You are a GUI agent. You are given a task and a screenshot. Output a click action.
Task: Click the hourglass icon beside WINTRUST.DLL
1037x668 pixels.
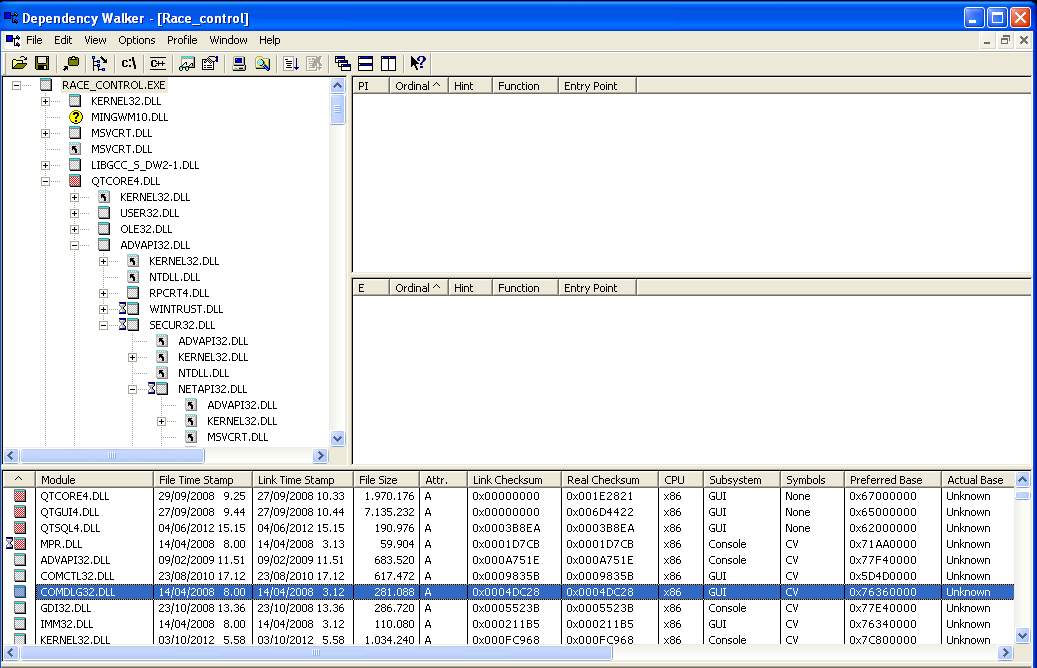click(122, 309)
